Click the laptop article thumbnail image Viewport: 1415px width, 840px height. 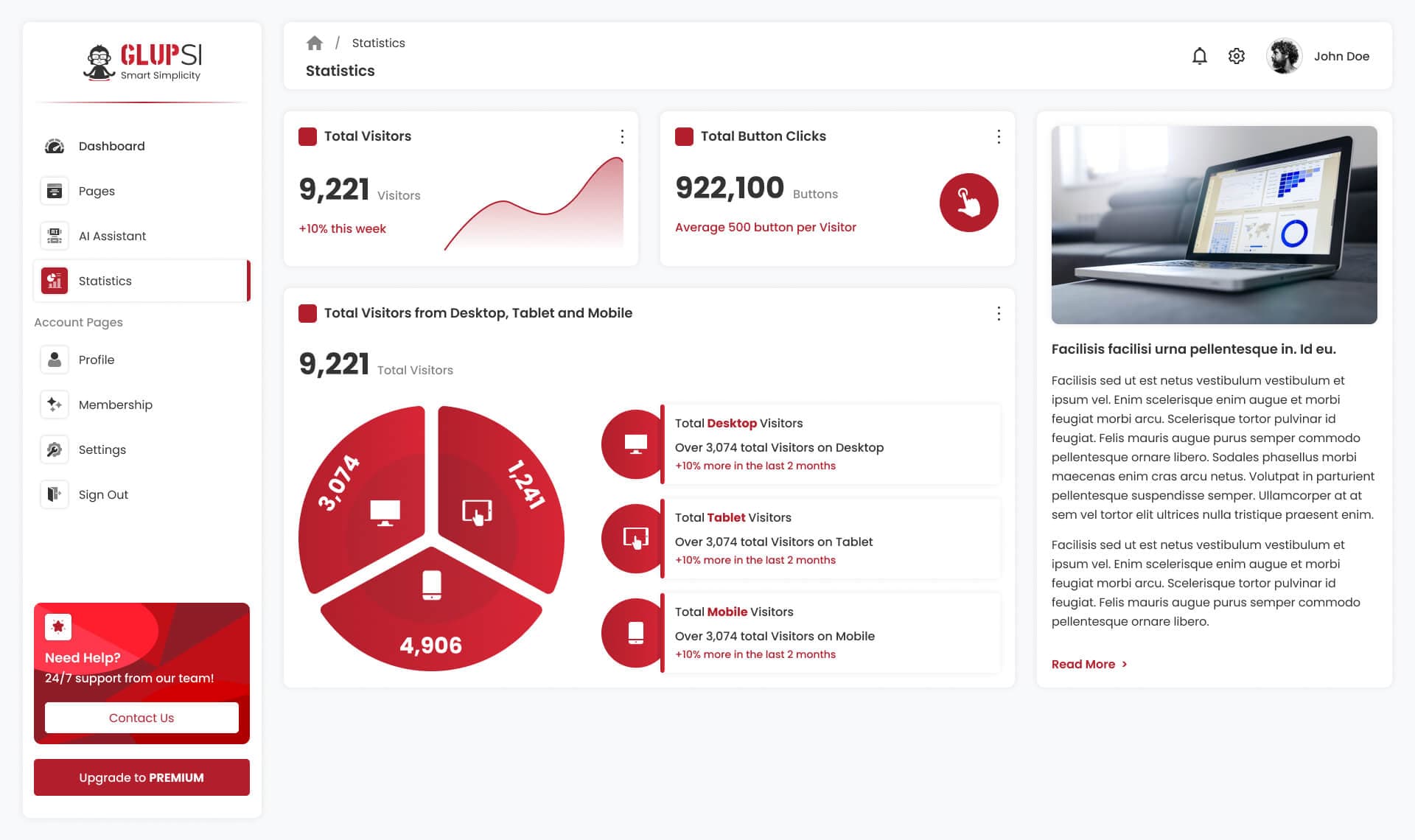click(x=1214, y=225)
